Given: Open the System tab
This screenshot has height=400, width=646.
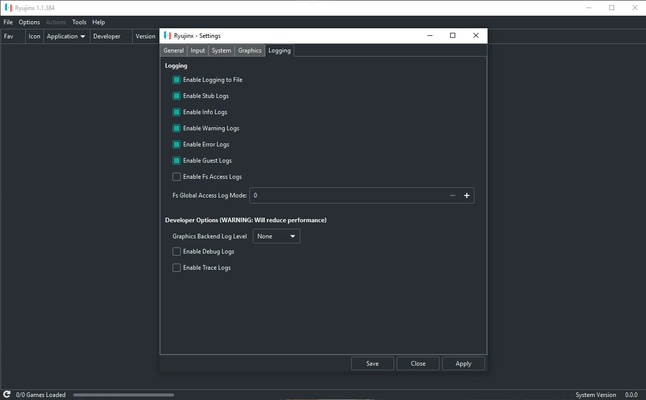Looking at the screenshot, I should pyautogui.click(x=221, y=50).
